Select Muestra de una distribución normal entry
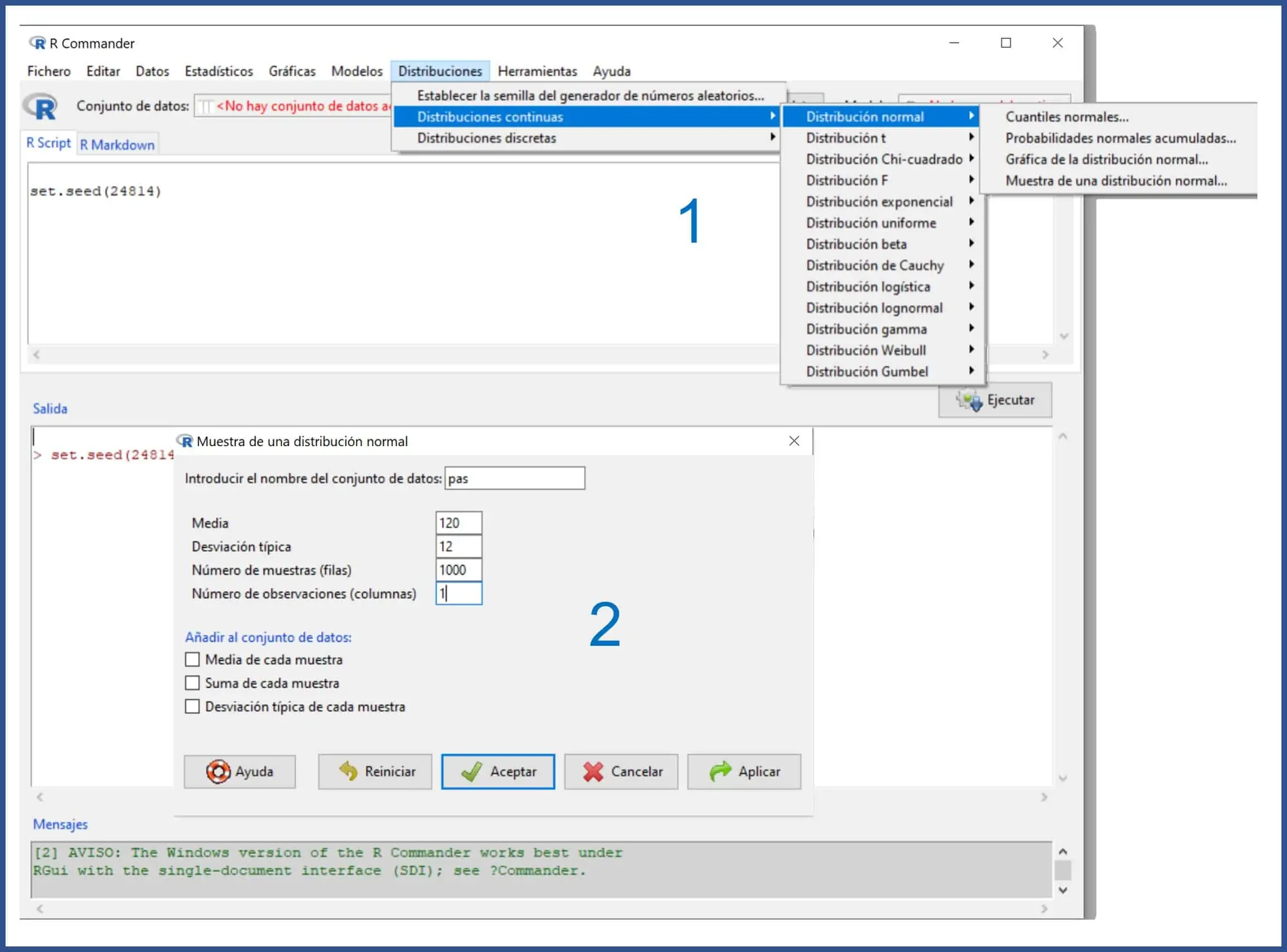 1115,180
